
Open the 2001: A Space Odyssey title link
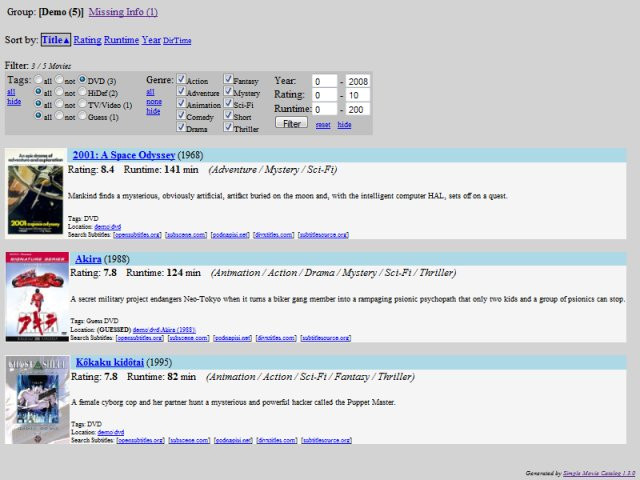[124, 155]
